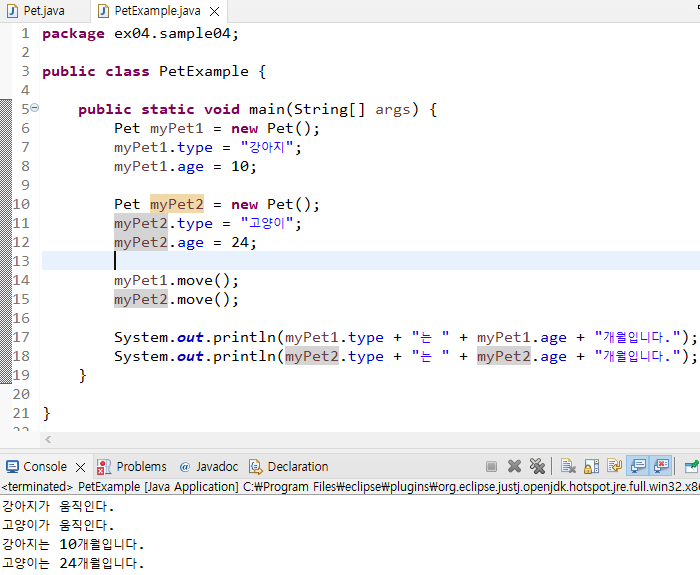The width and height of the screenshot is (700, 575).
Task: Click the highlighted myPet2 declaration on line 10
Action: [177, 204]
